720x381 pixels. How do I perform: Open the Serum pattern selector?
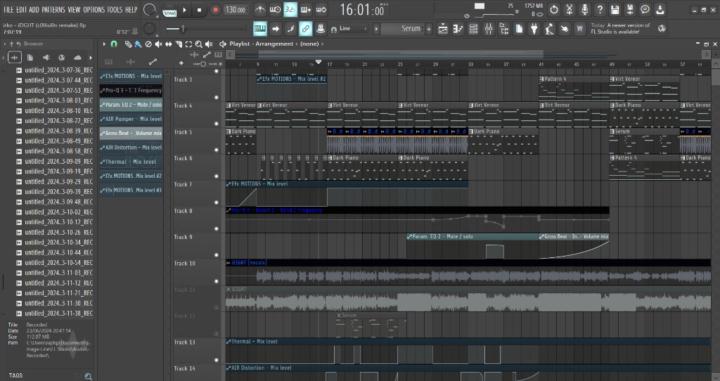406,29
